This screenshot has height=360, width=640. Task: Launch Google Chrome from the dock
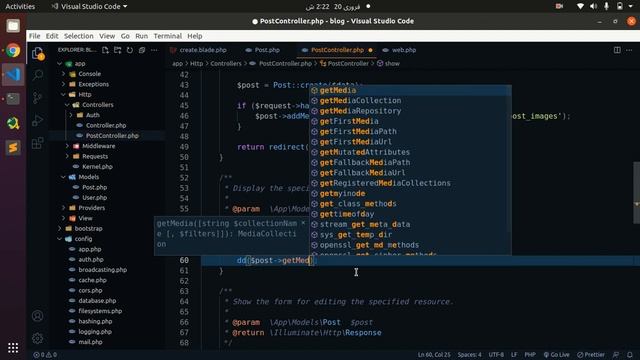coord(13,51)
